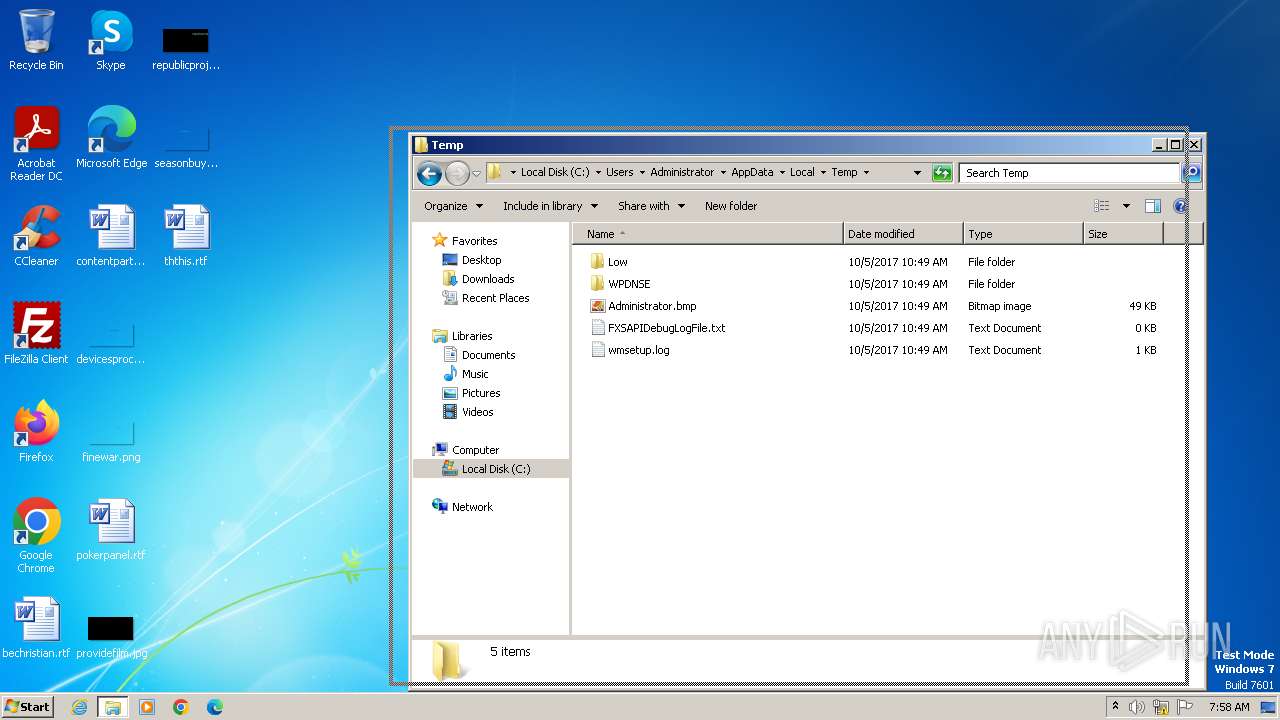This screenshot has height=720, width=1280.
Task: Click Users in the address breadcrumb
Action: [x=620, y=172]
